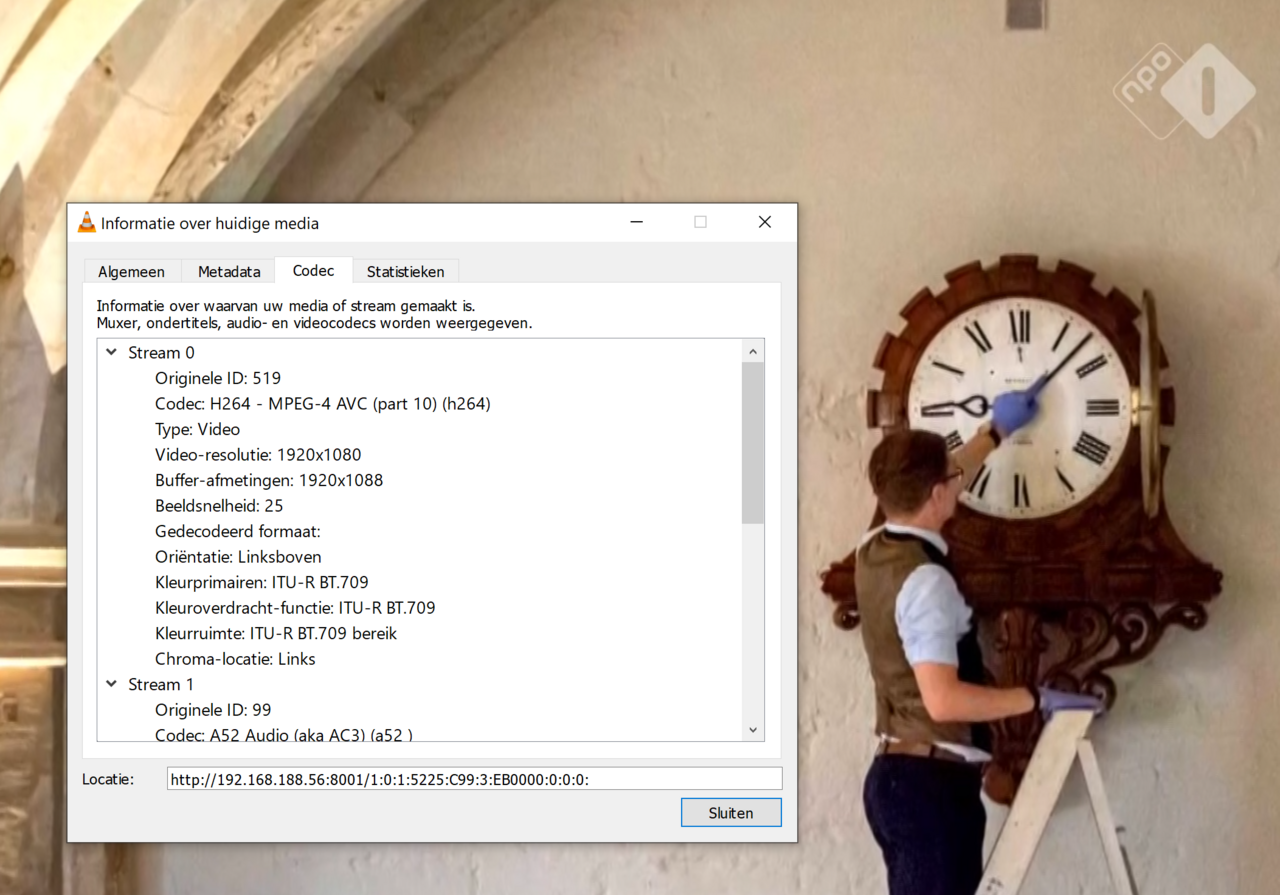The image size is (1280, 895).
Task: Select the Codec tab
Action: (x=313, y=270)
